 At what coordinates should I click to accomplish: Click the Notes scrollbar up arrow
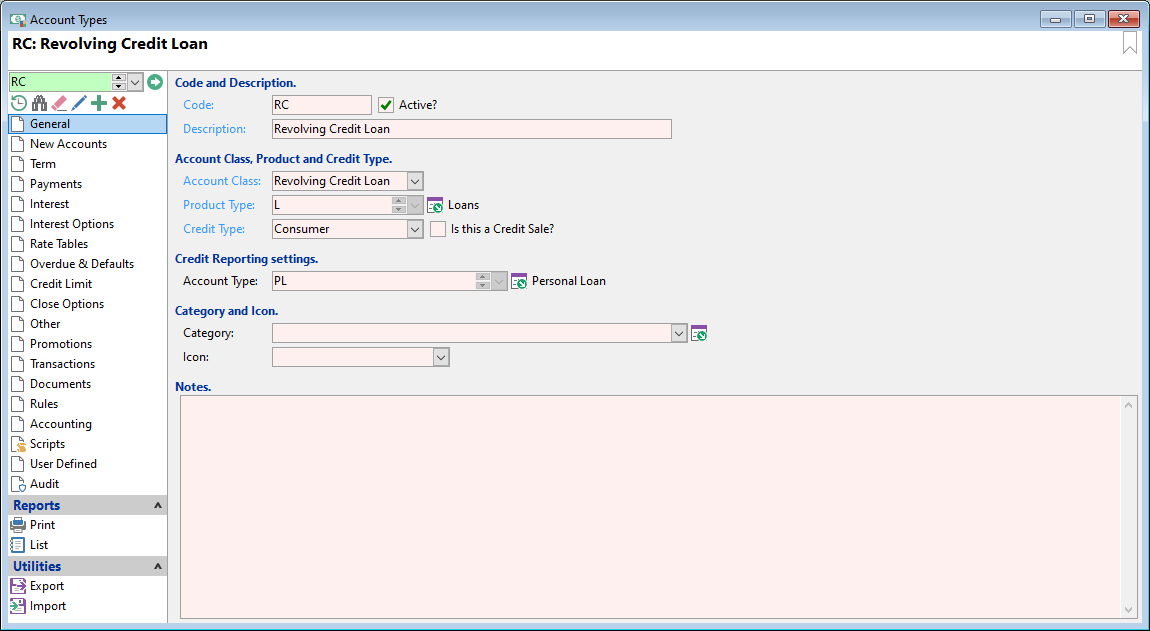click(1129, 404)
